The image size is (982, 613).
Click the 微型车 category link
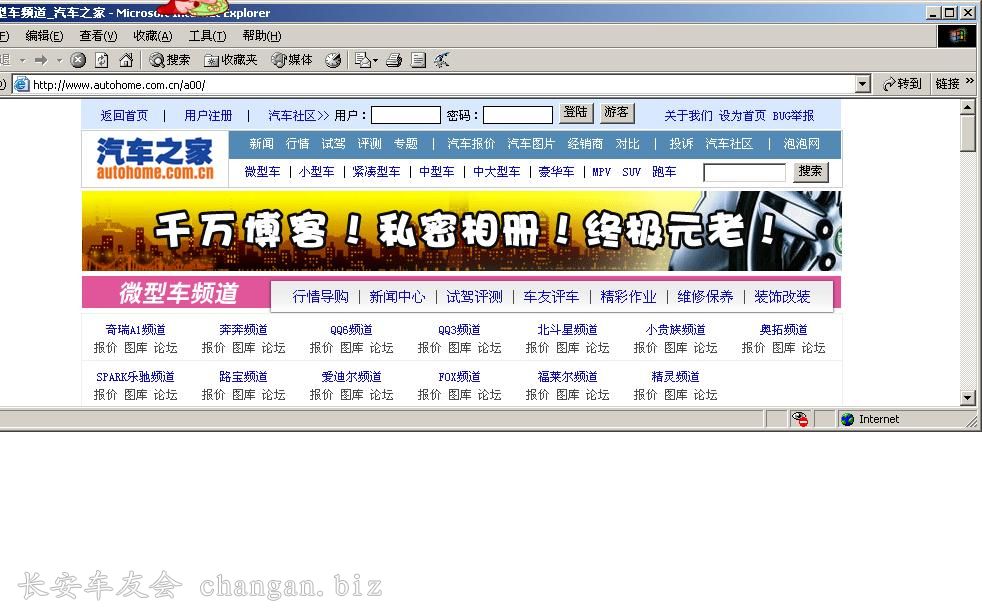(262, 172)
